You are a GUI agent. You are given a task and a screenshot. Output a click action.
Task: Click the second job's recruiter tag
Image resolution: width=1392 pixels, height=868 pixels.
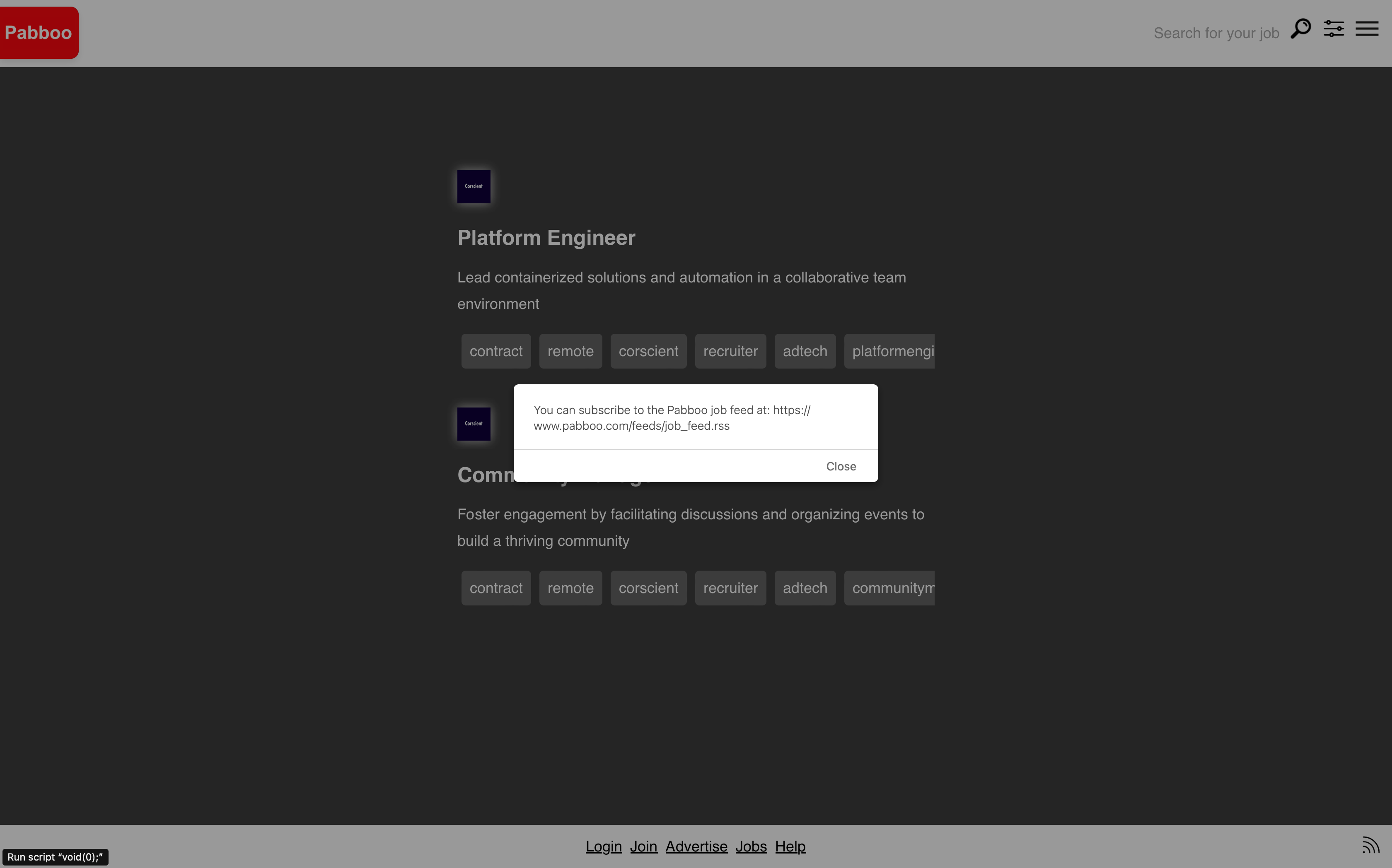[730, 588]
